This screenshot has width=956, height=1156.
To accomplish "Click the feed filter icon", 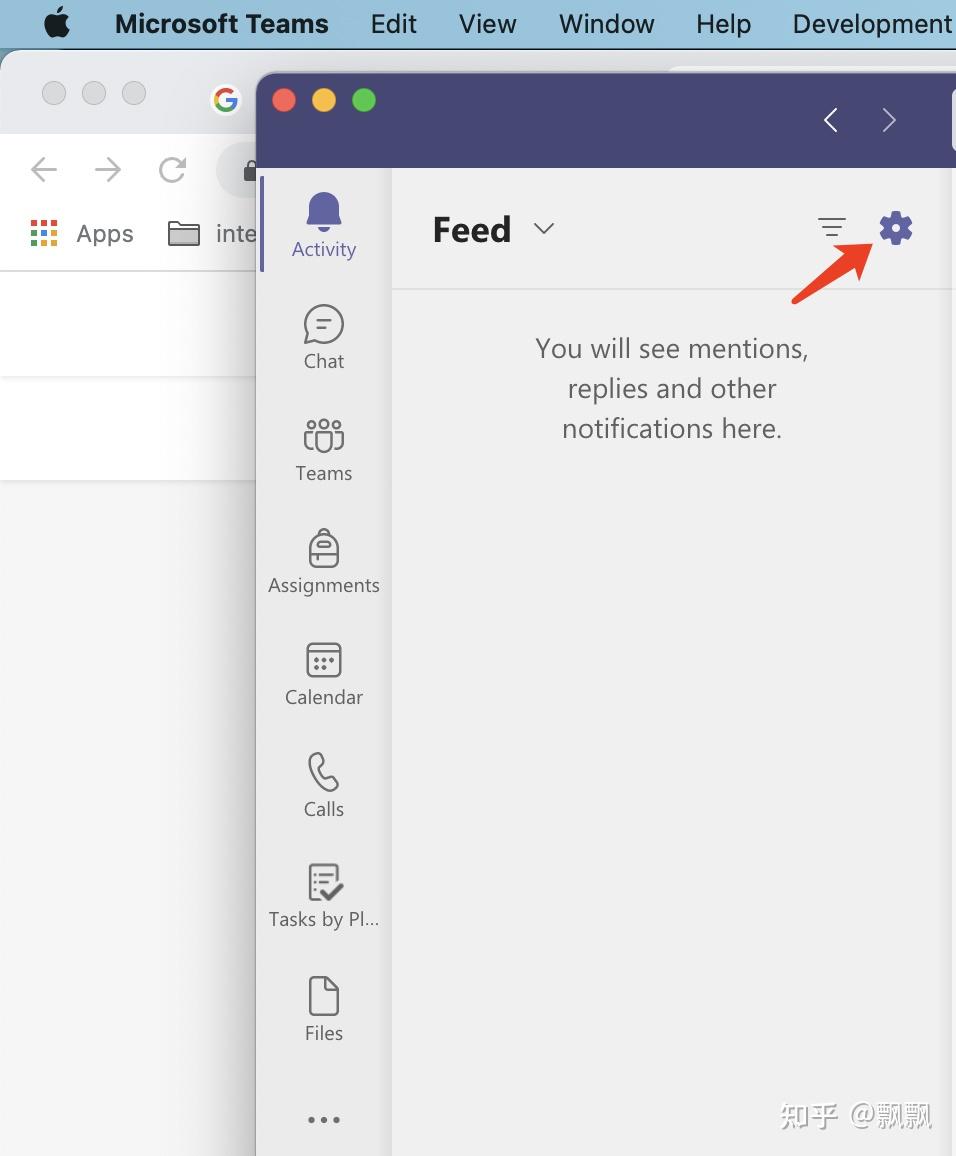I will pyautogui.click(x=831, y=227).
